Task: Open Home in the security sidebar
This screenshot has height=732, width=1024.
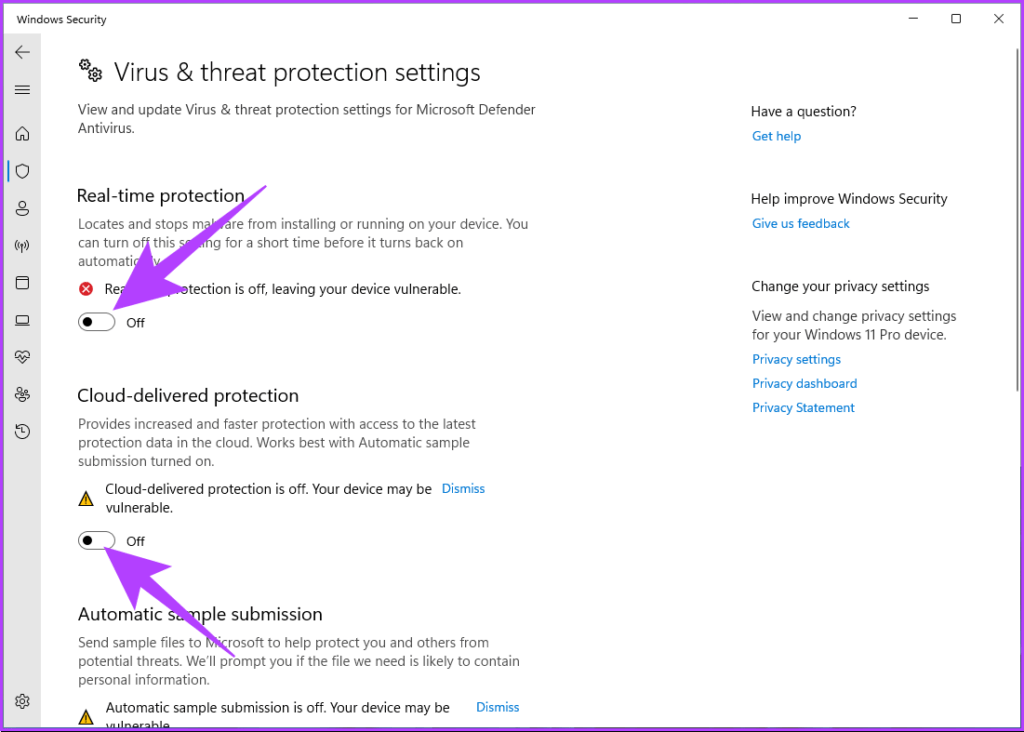Action: click(22, 133)
